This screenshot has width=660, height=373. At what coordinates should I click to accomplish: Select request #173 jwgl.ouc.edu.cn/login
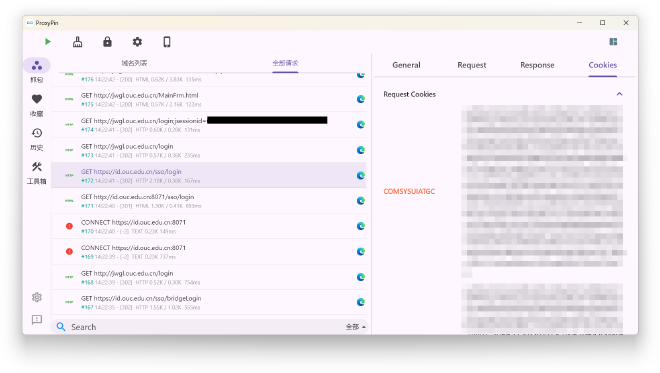[209, 150]
